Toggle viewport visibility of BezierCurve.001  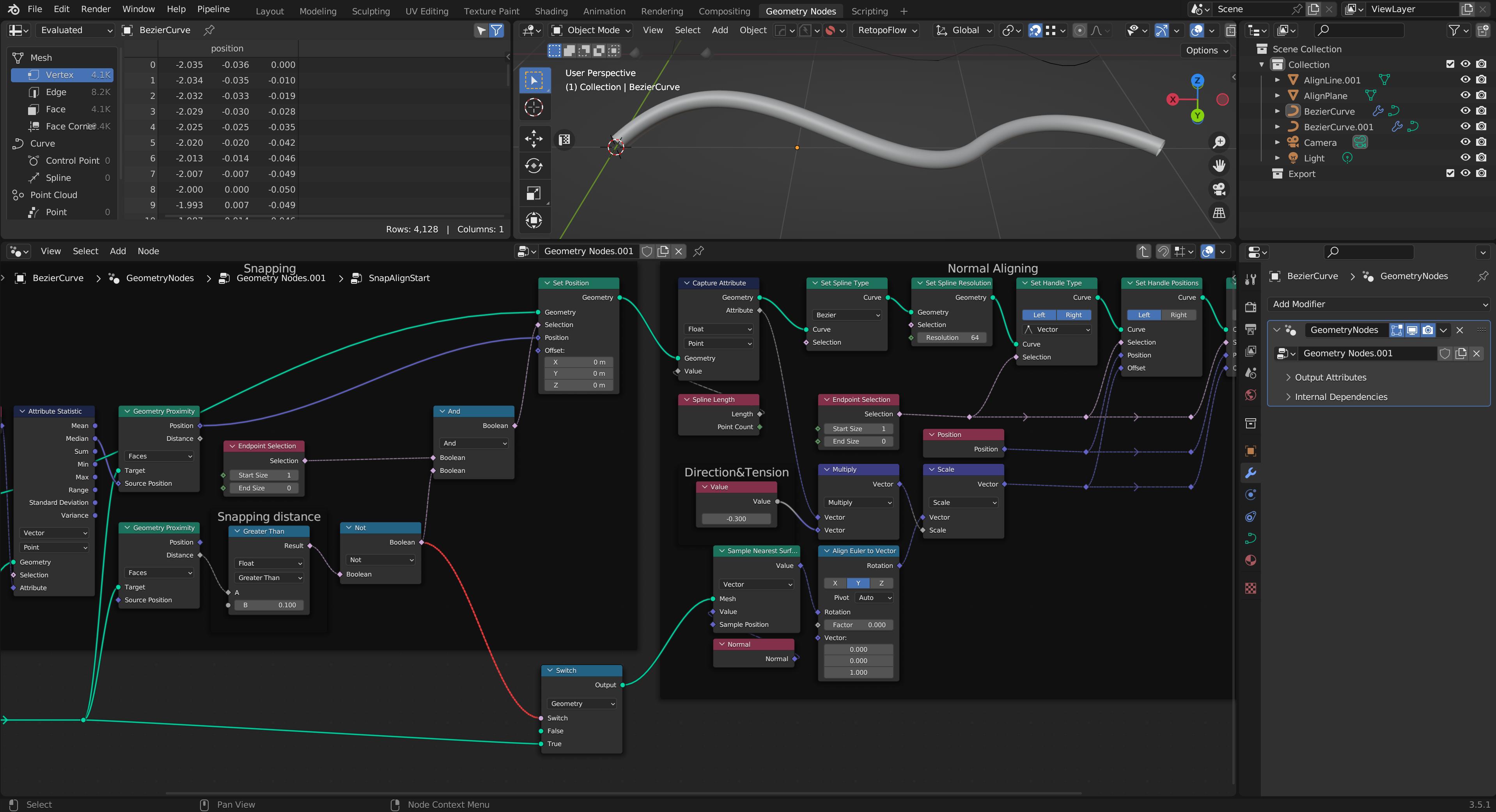pos(1465,127)
